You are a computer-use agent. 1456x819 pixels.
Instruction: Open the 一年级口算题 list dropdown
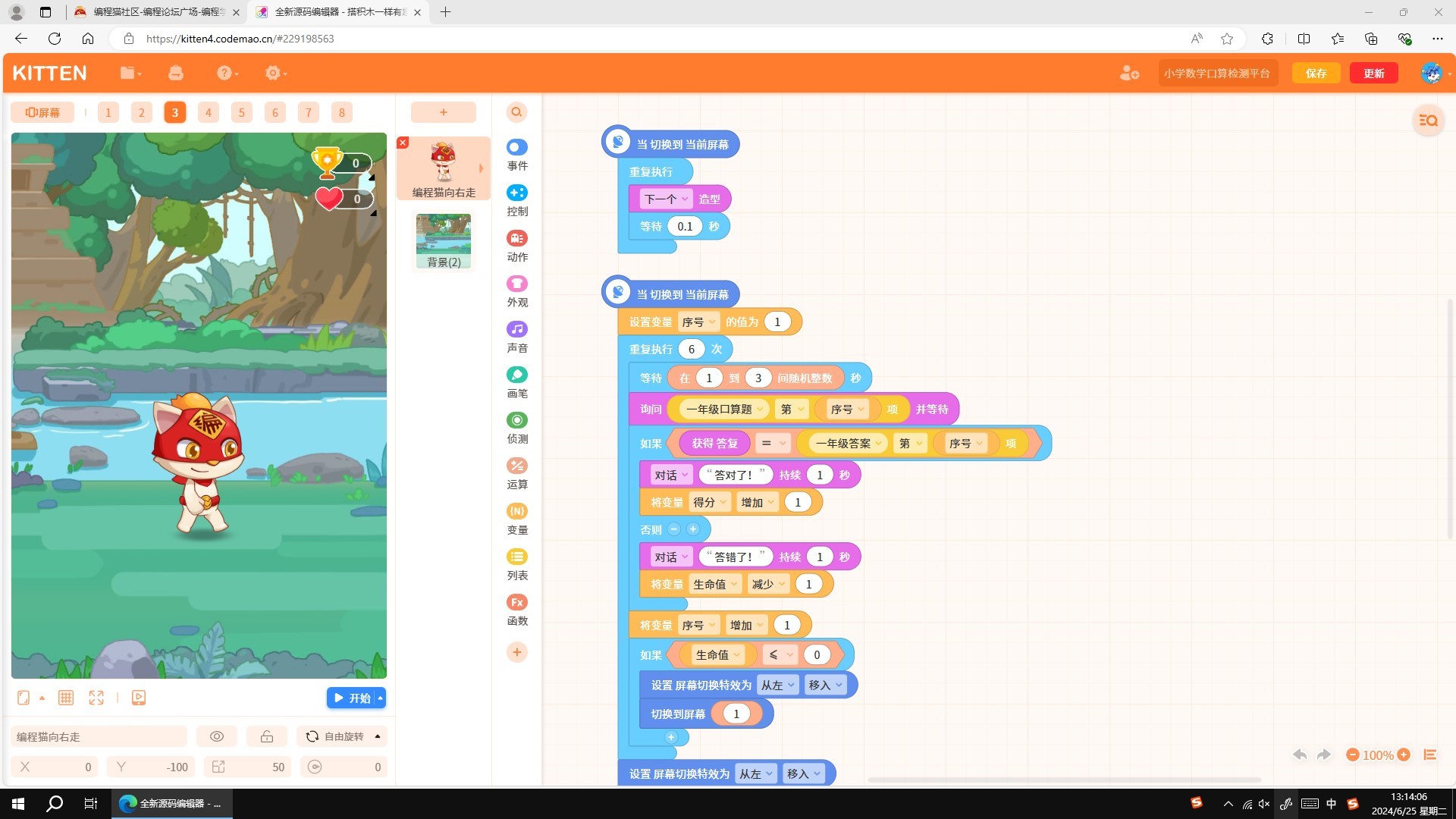click(724, 409)
